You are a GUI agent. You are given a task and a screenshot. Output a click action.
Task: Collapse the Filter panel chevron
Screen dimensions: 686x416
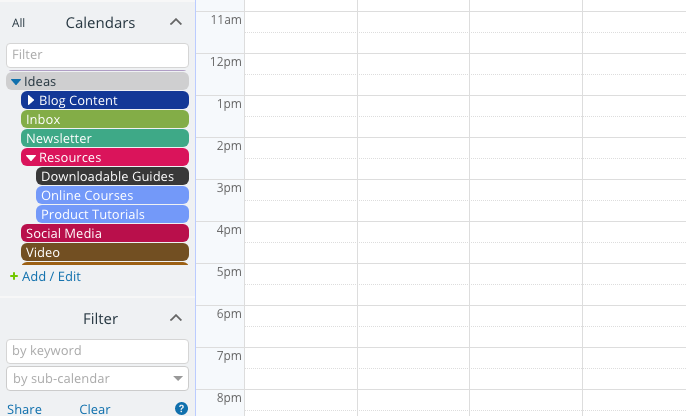pyautogui.click(x=176, y=318)
